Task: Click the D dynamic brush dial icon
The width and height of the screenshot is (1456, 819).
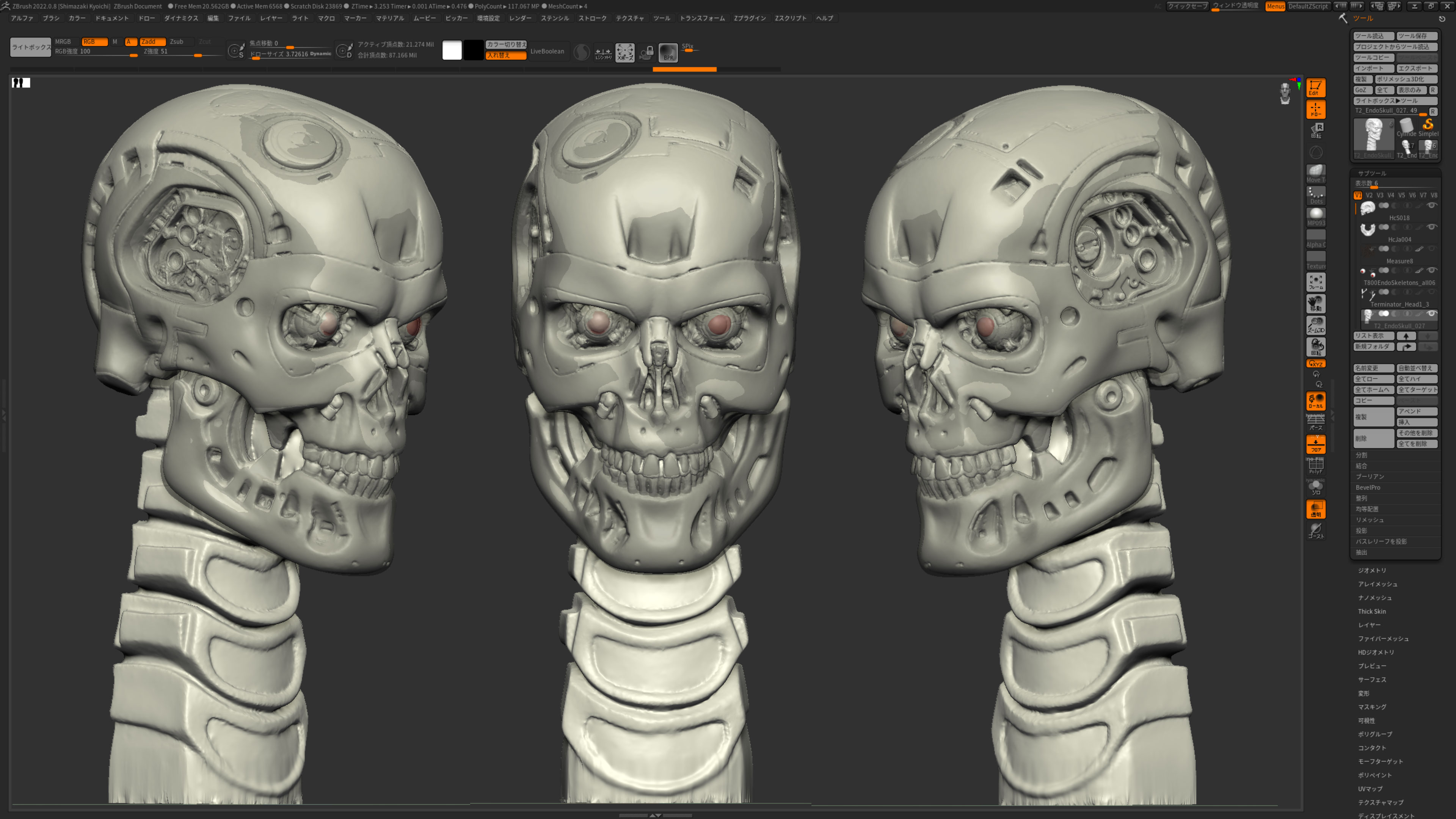Action: (344, 51)
